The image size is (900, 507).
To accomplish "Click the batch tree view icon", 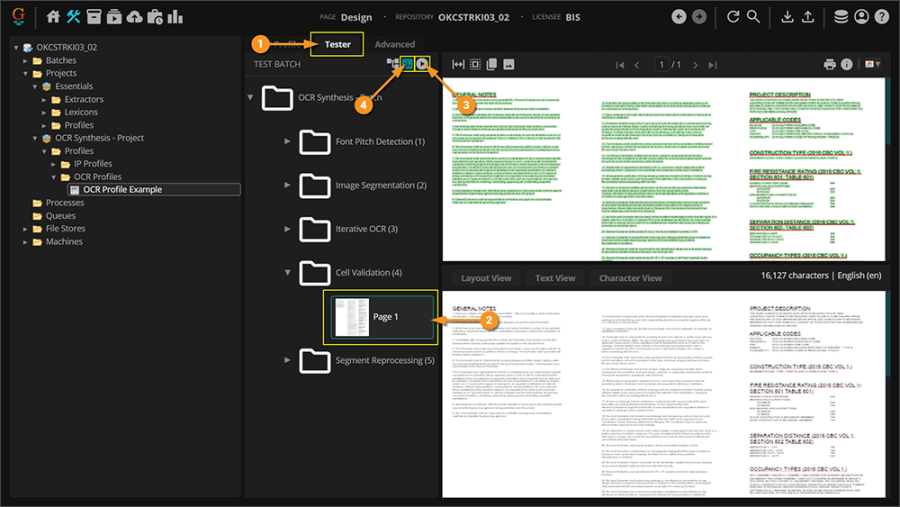I will pyautogui.click(x=393, y=64).
